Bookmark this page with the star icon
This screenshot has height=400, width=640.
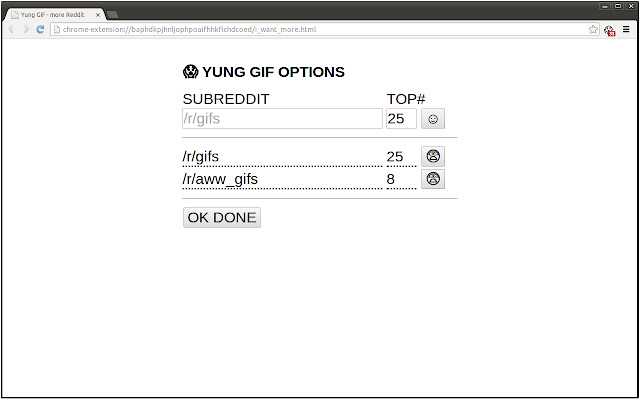point(593,29)
